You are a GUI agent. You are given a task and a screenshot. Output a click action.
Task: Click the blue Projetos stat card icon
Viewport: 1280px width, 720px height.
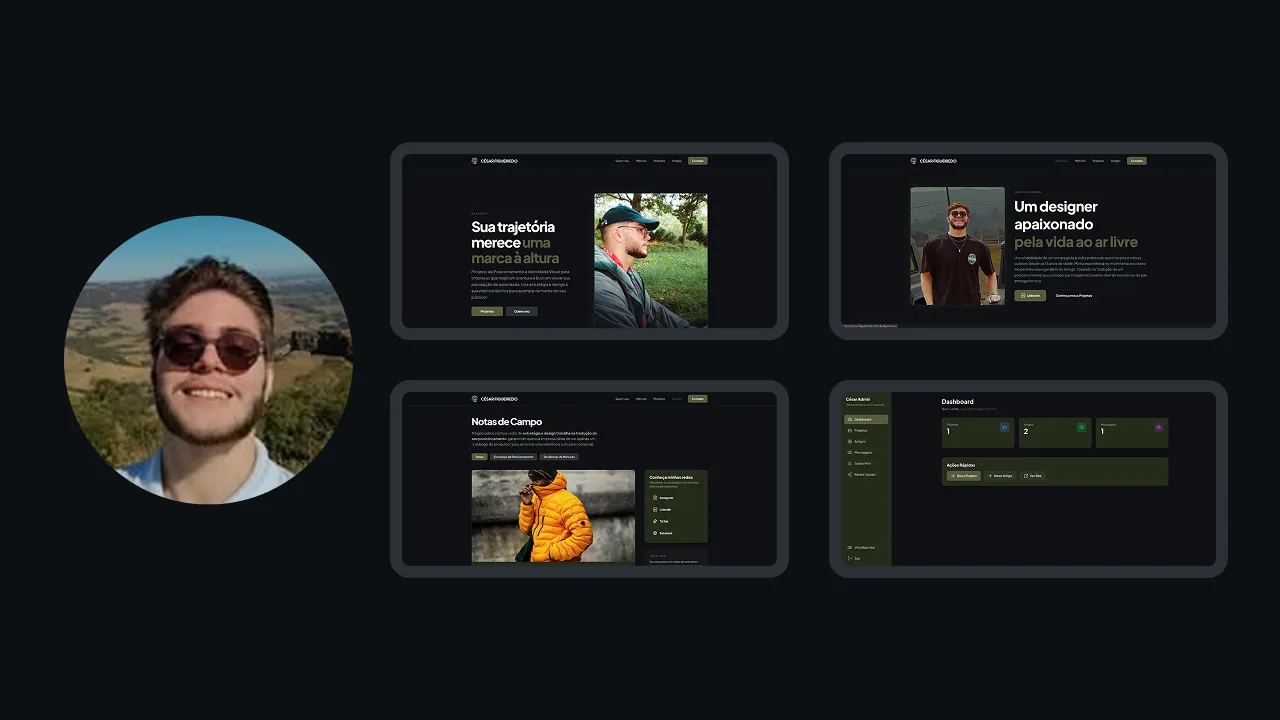(1004, 427)
